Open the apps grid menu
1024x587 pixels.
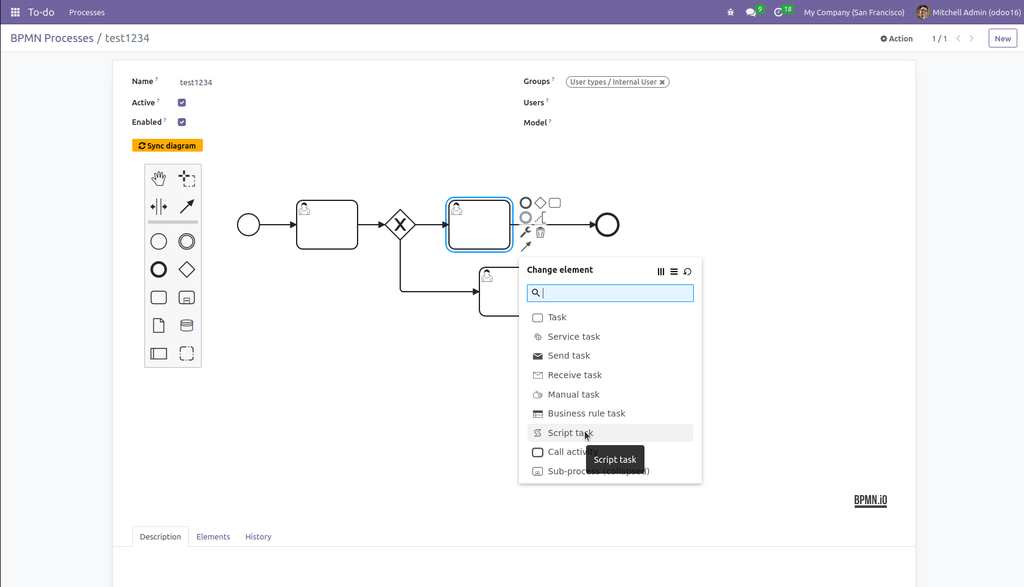tap(15, 12)
